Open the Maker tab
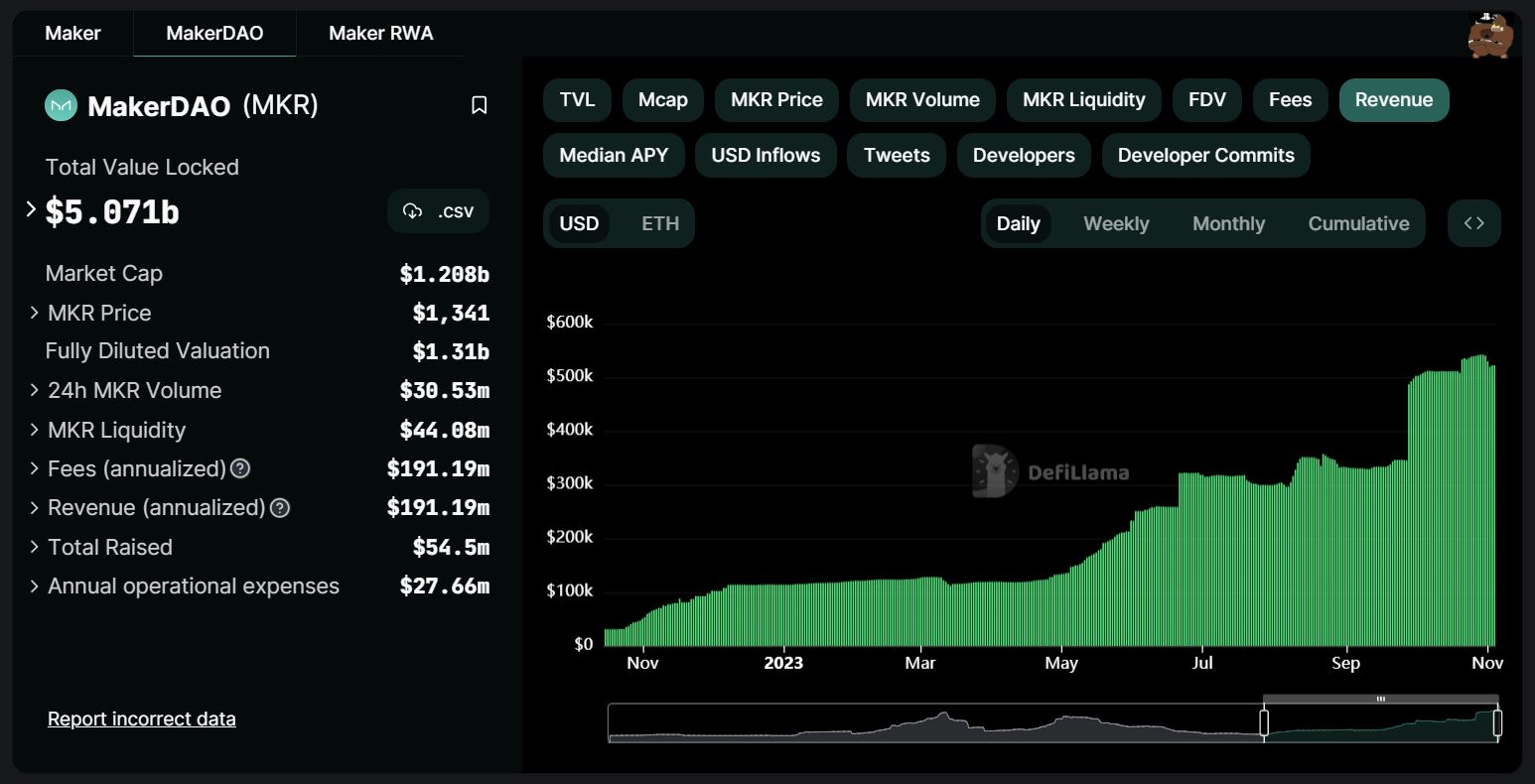This screenshot has width=1535, height=784. [72, 34]
